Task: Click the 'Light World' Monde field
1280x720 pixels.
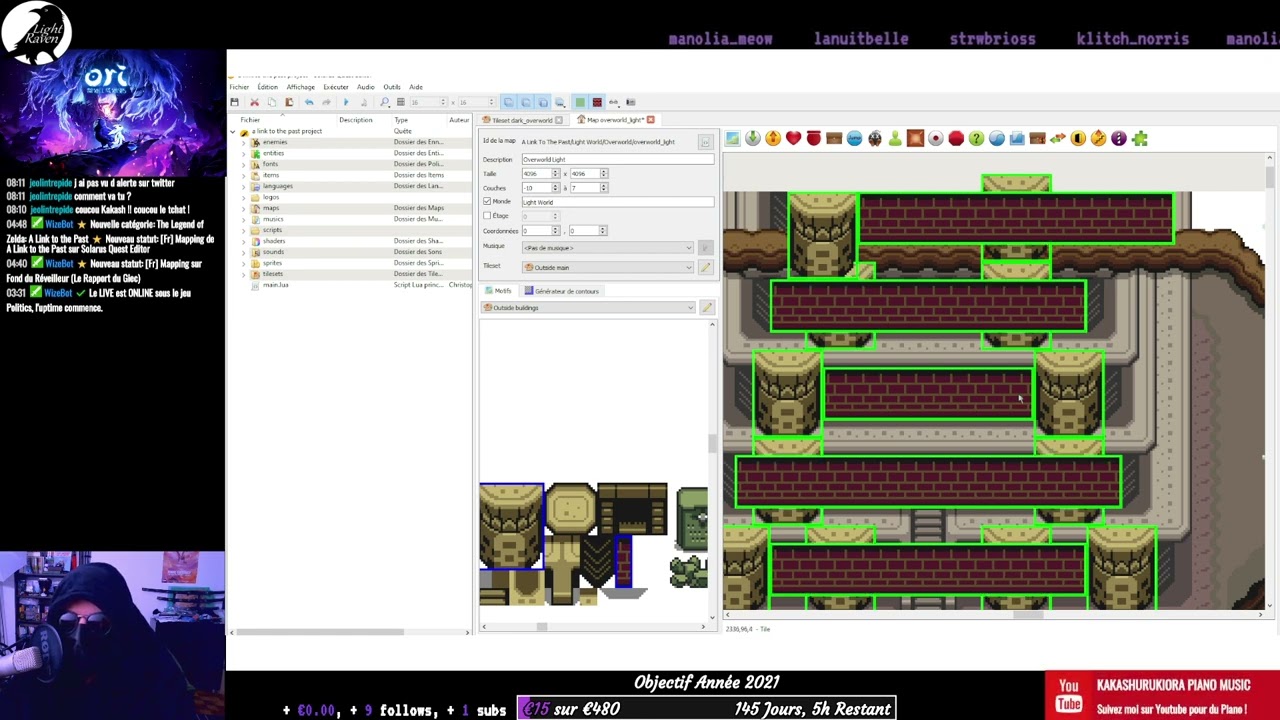Action: [617, 202]
